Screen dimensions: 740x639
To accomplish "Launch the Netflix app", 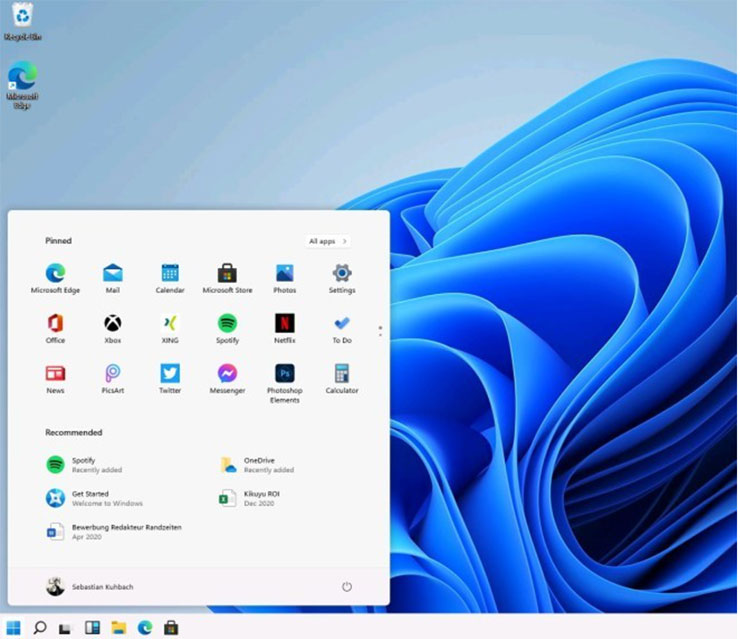I will (x=285, y=329).
